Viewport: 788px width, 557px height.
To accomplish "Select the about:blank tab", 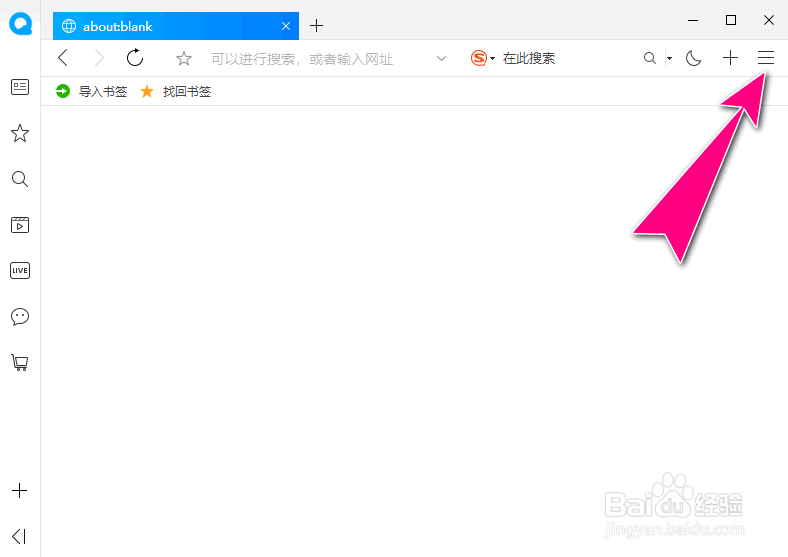I will pyautogui.click(x=175, y=26).
